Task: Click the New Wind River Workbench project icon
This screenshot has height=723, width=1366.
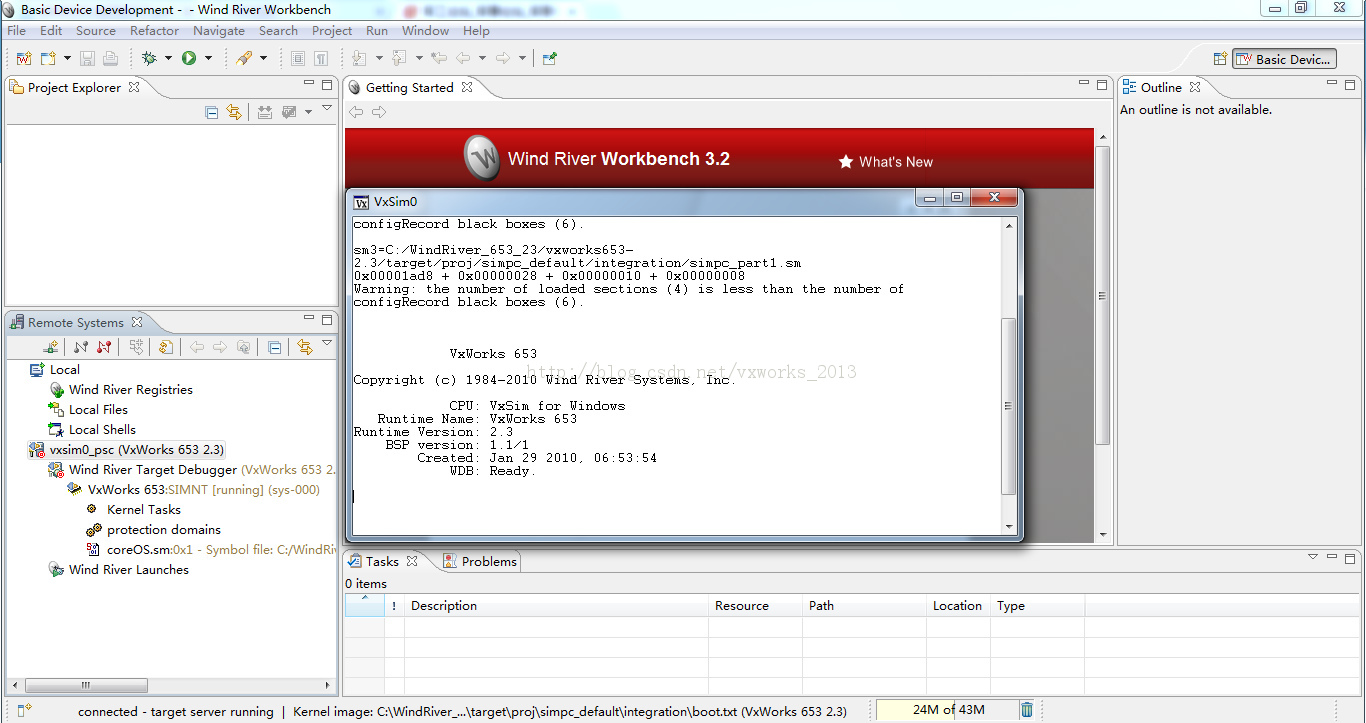Action: tap(23, 58)
